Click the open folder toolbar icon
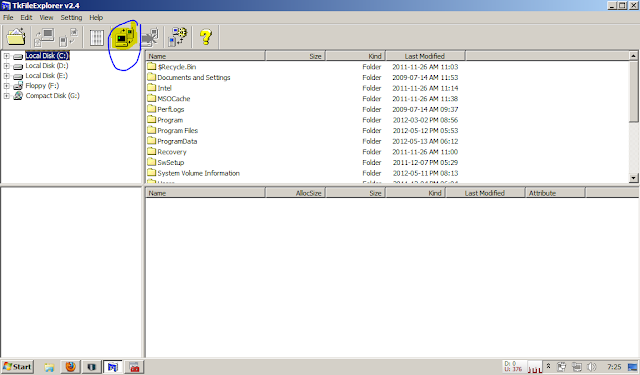640x375 pixels. click(x=16, y=37)
